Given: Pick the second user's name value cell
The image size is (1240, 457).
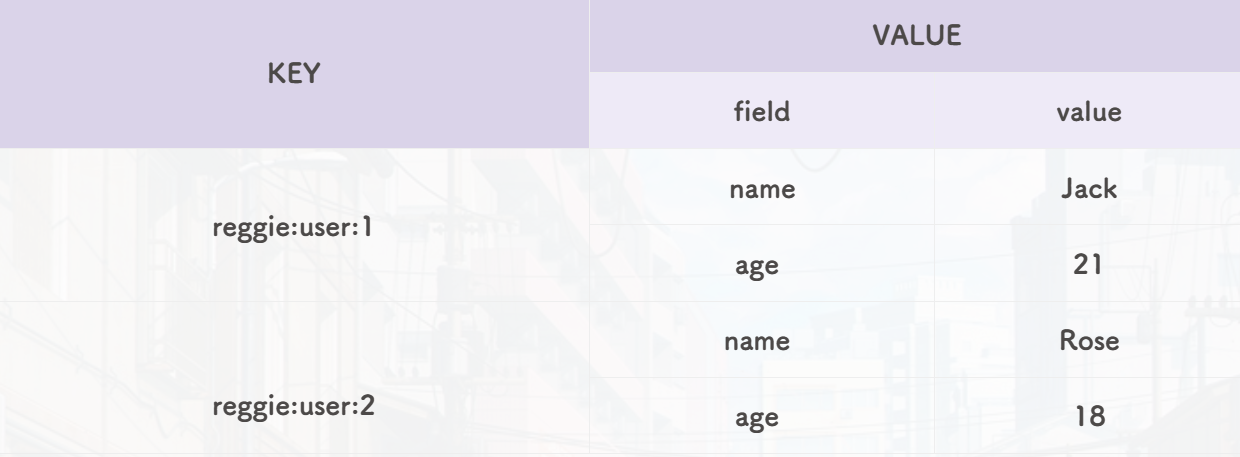Looking at the screenshot, I should coord(1088,342).
